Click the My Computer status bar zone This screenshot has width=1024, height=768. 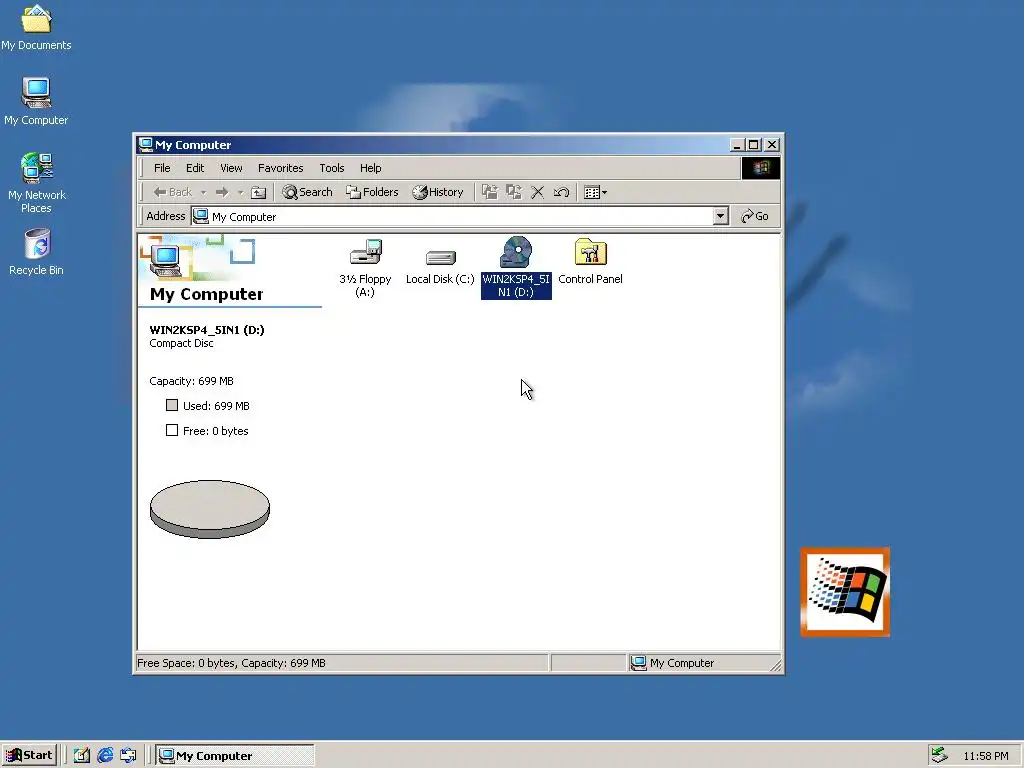click(x=704, y=663)
